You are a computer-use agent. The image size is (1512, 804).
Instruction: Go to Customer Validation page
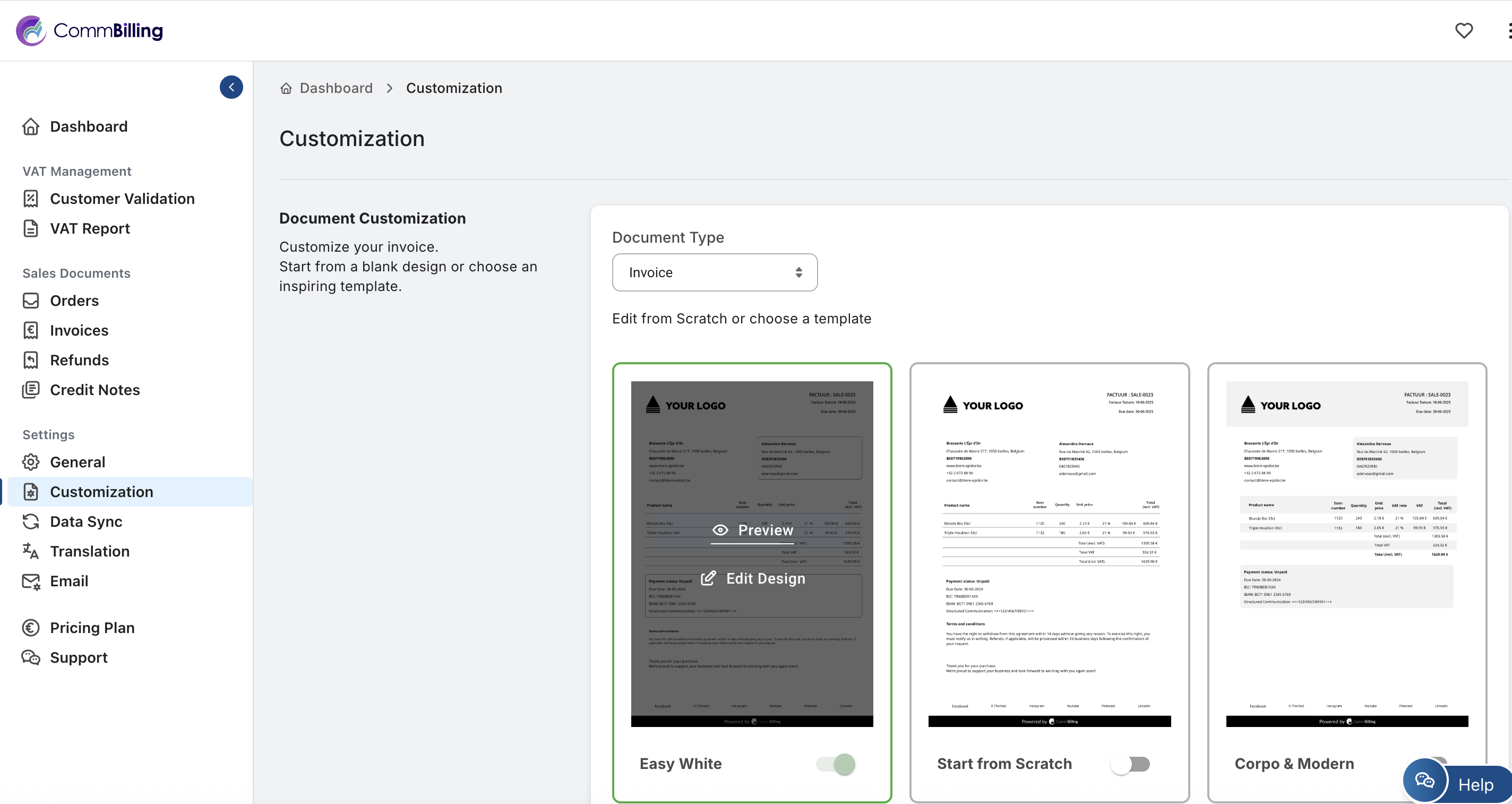(x=122, y=199)
